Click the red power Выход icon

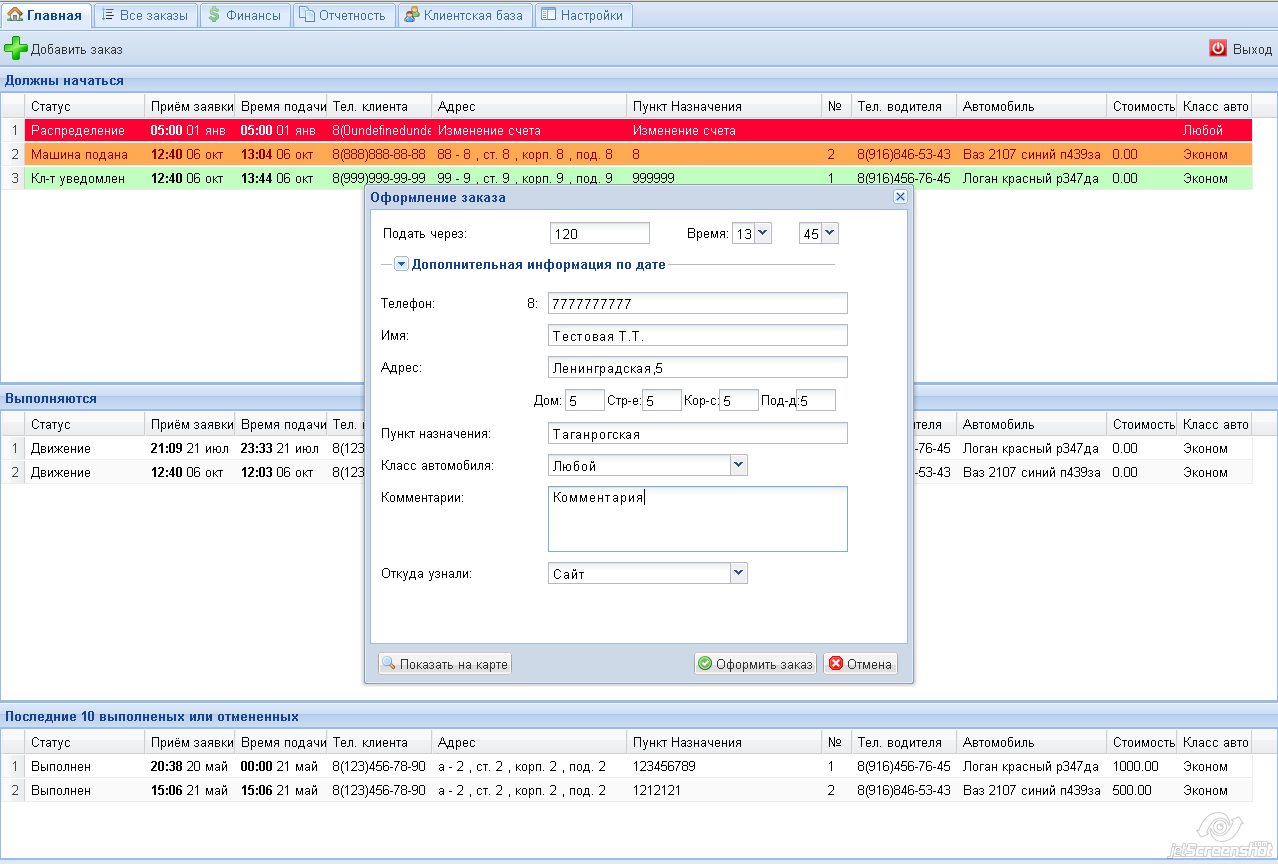point(1218,48)
